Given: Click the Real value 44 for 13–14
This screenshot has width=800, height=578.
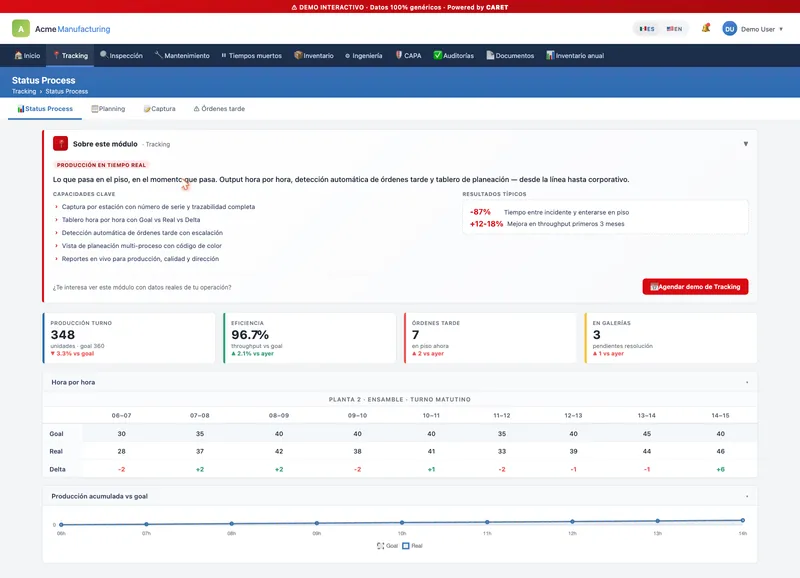Looking at the screenshot, I should [647, 451].
